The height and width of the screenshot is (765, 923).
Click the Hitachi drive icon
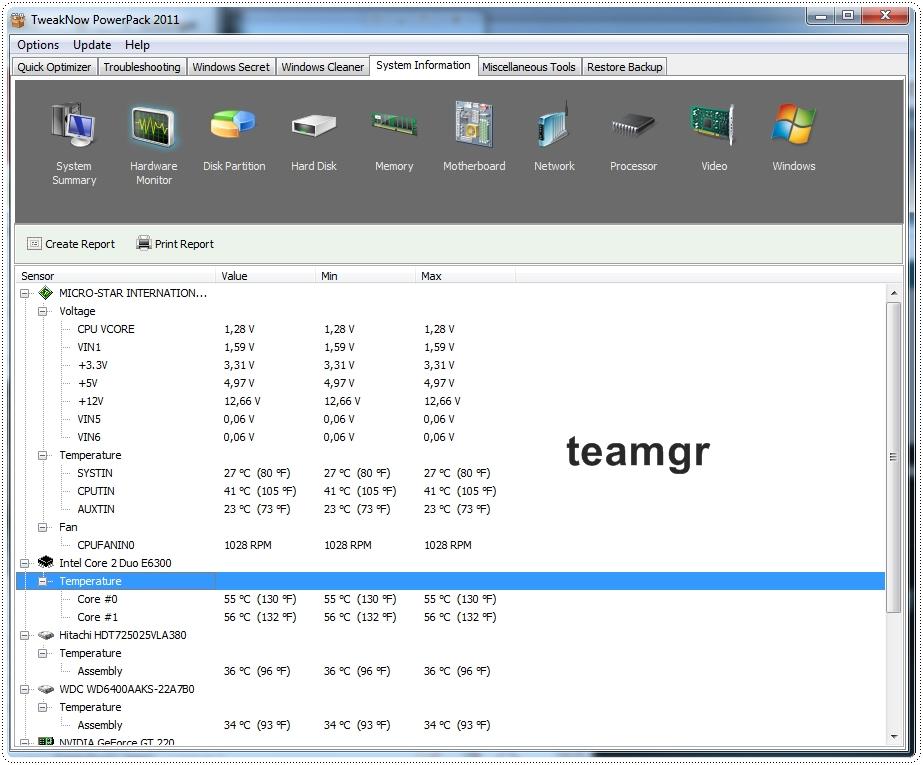click(46, 635)
